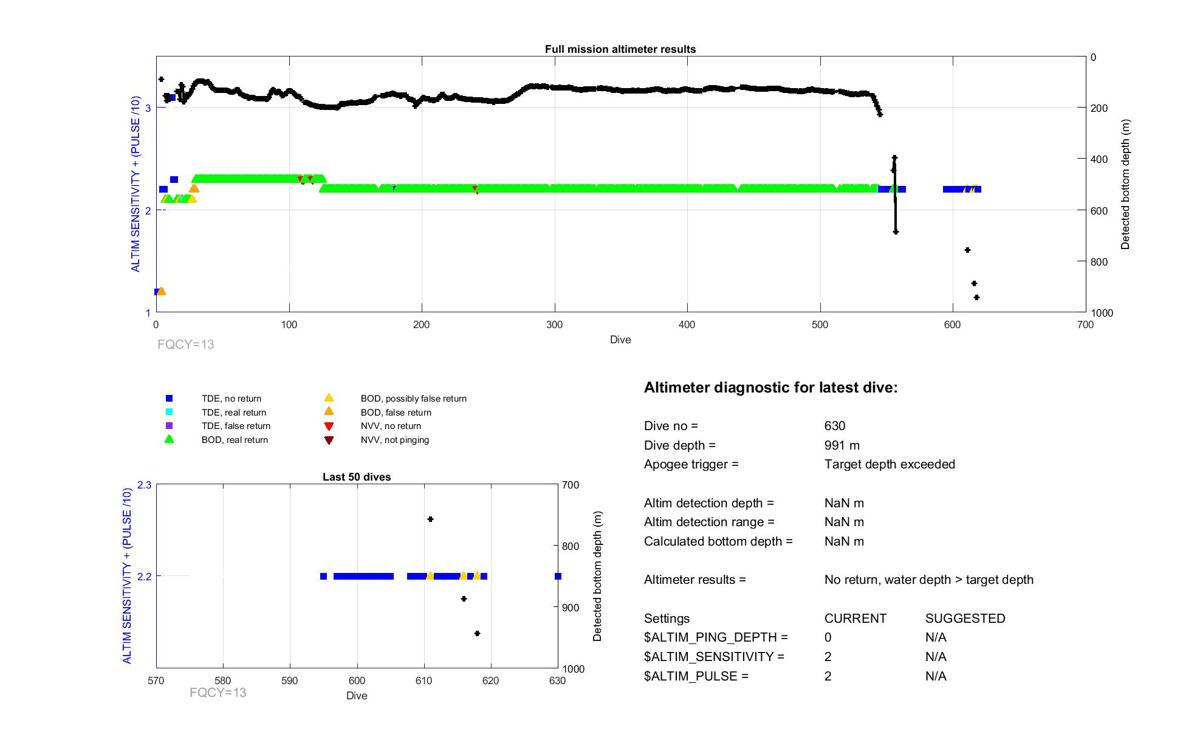Click the orange 'BOD, false return' legend triangle
Image resolution: width=1200 pixels, height=751 pixels.
(328, 412)
